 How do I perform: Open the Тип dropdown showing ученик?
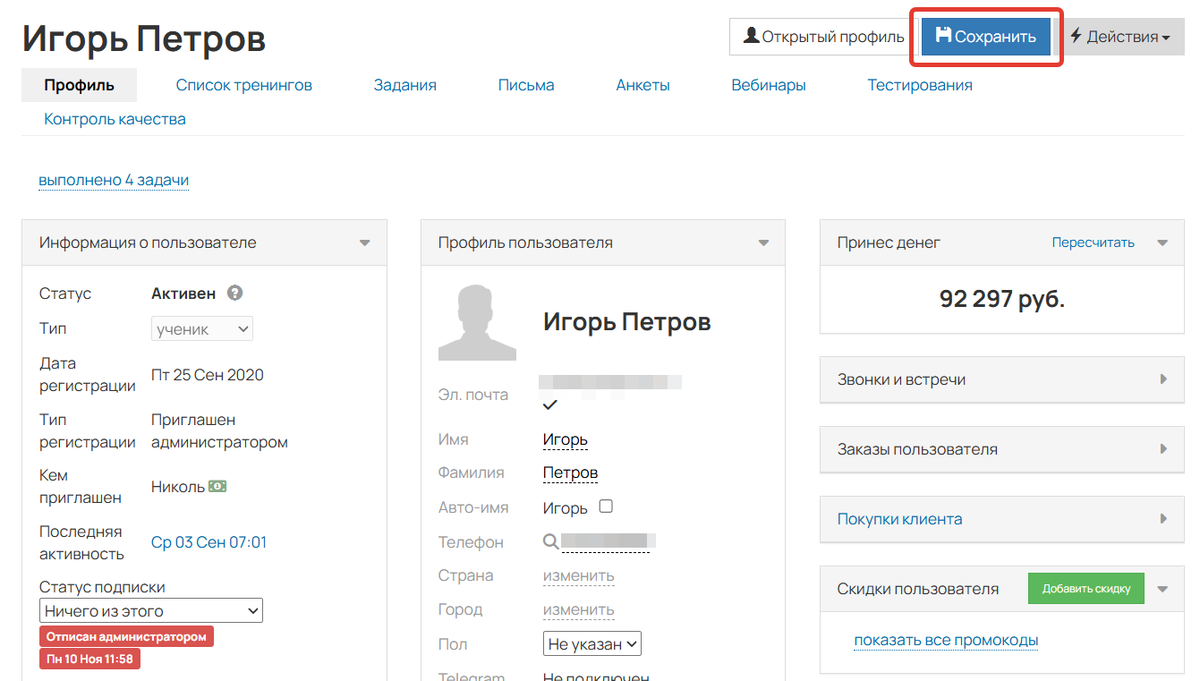click(x=202, y=329)
